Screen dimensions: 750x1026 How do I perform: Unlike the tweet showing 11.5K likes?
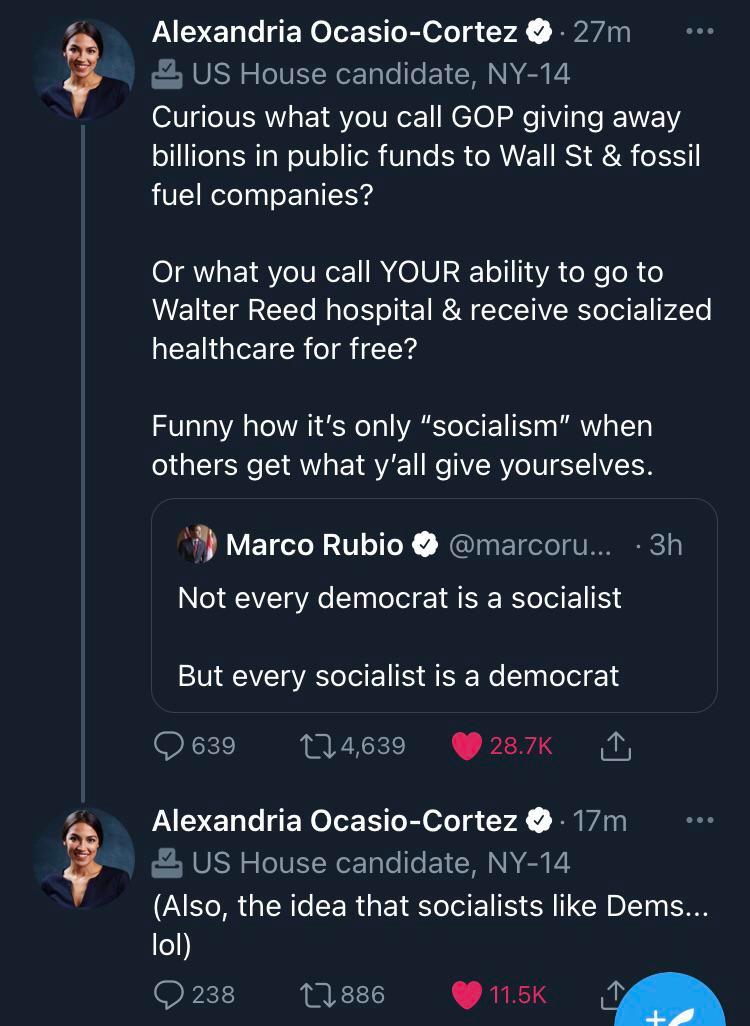467,995
